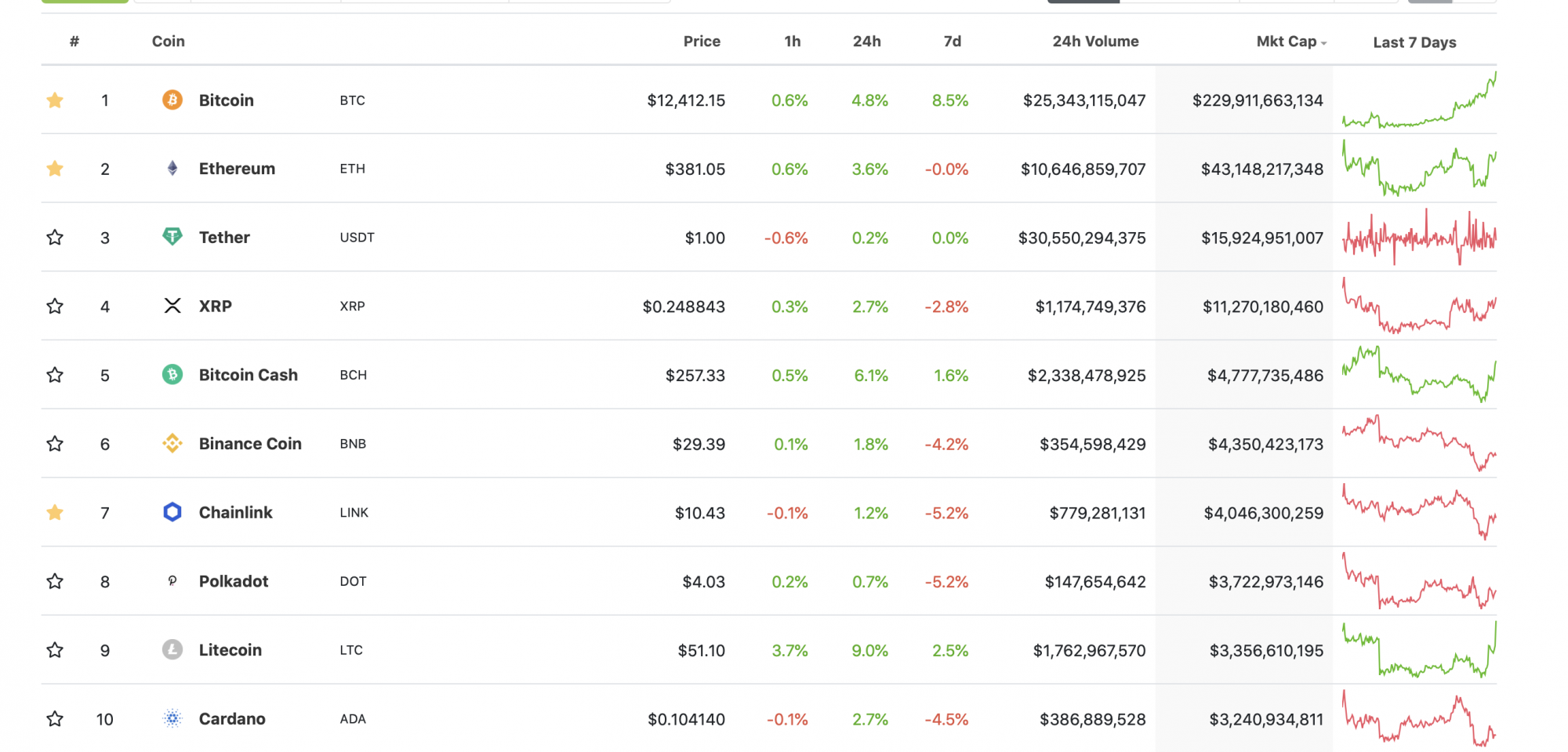Screen dimensions: 1568x752
Task: Click the Tether green logo icon
Action: pos(172,237)
